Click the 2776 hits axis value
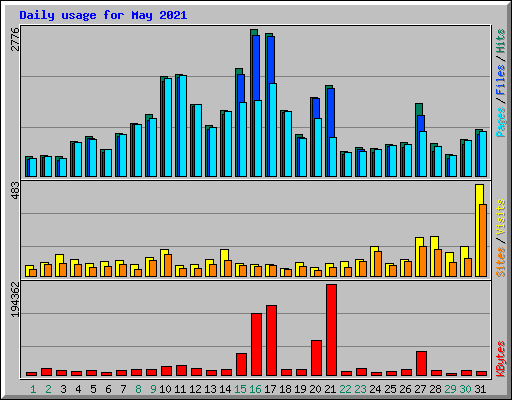Screen dimensions: 512x400 pyautogui.click(x=15, y=39)
